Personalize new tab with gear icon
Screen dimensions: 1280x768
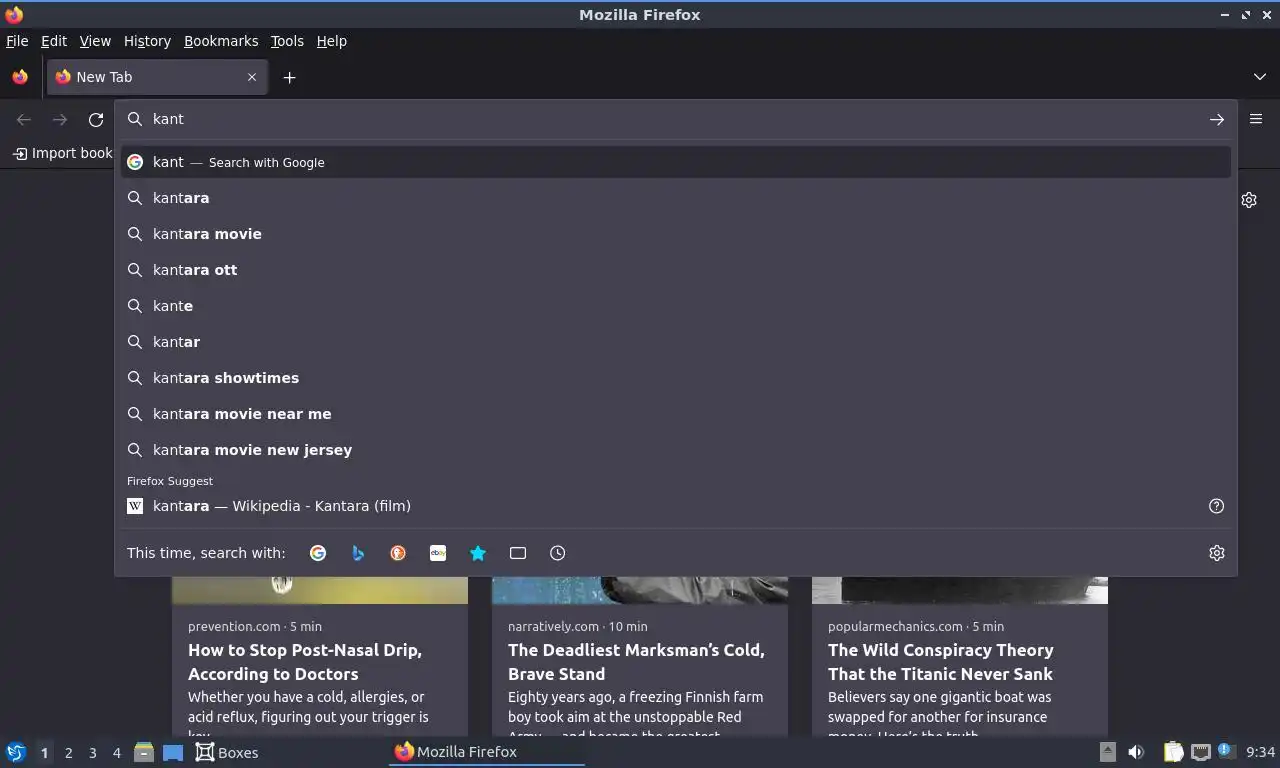pyautogui.click(x=1249, y=200)
